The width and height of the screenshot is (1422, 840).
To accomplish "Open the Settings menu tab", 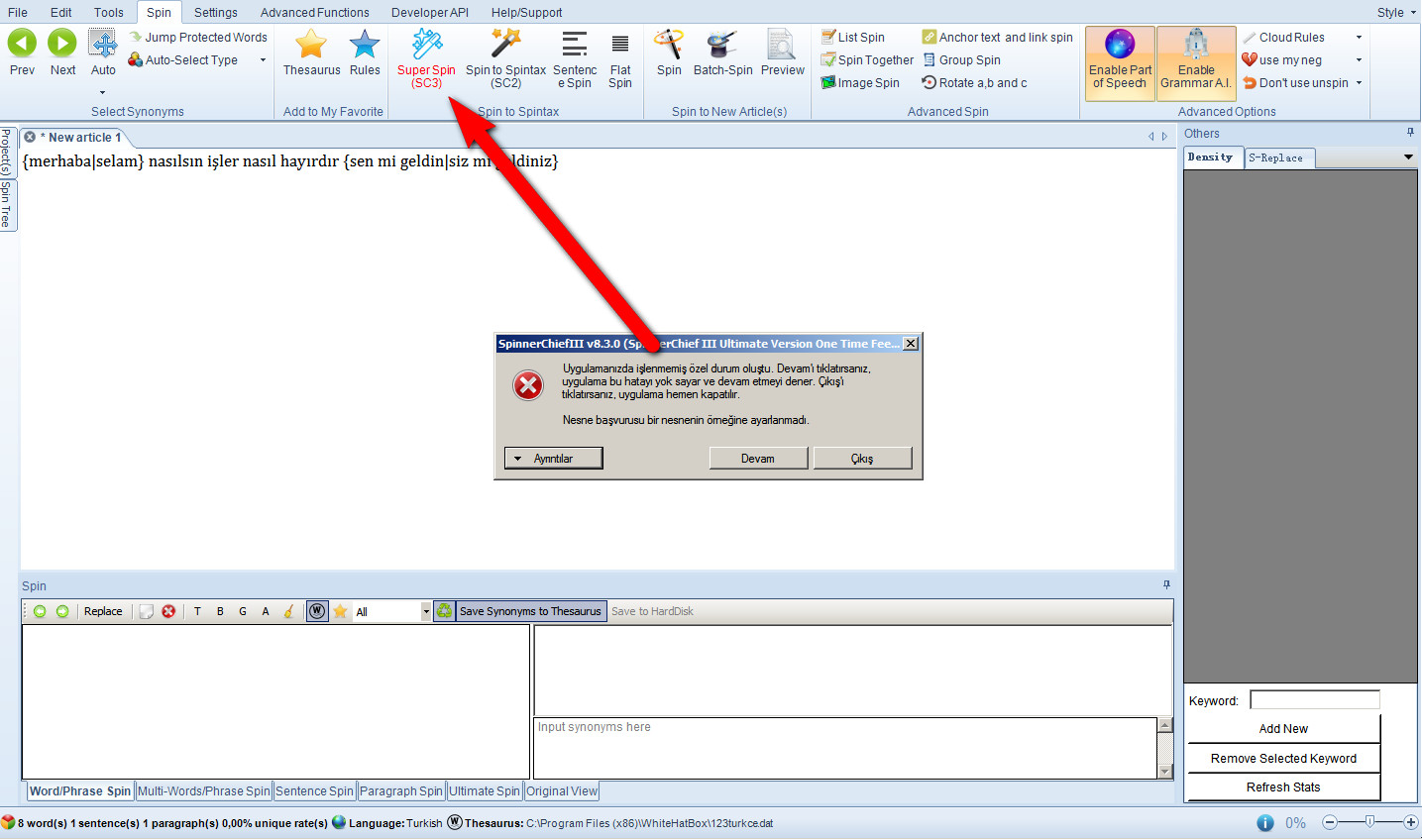I will point(215,13).
